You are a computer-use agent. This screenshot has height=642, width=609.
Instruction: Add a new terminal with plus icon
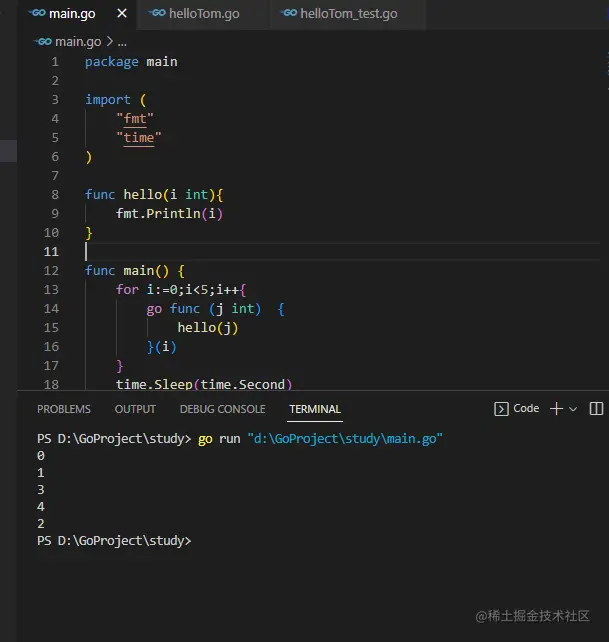coord(556,409)
